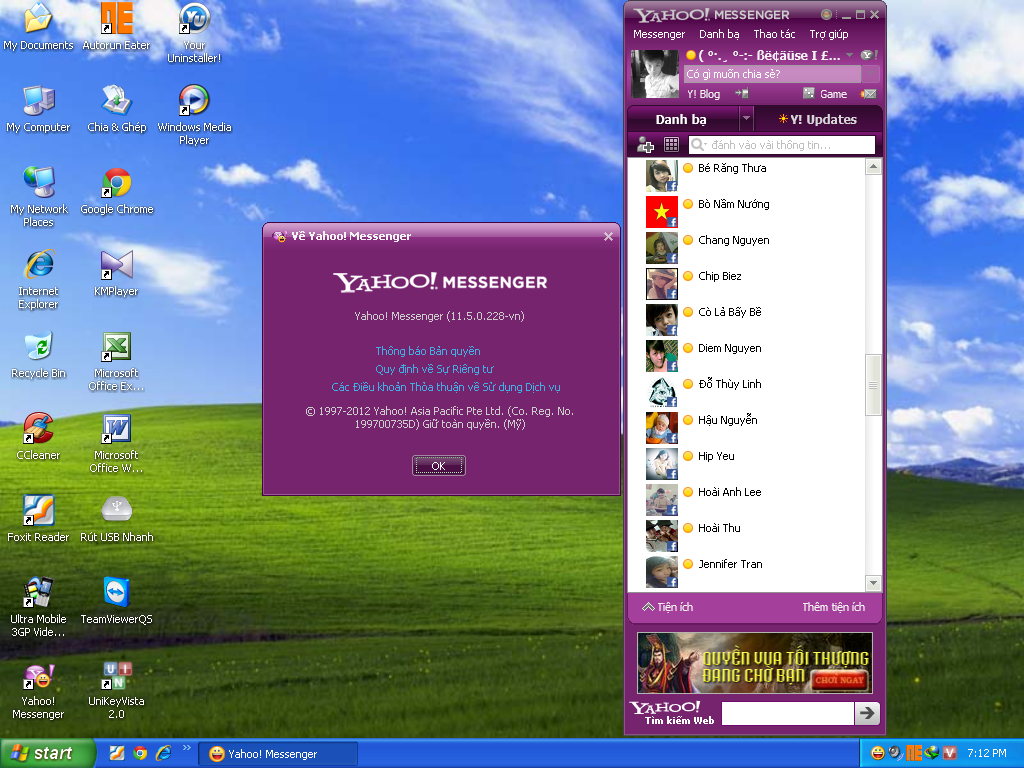
Task: Expand the Danh bạ tab dropdown arrow
Action: 746,119
